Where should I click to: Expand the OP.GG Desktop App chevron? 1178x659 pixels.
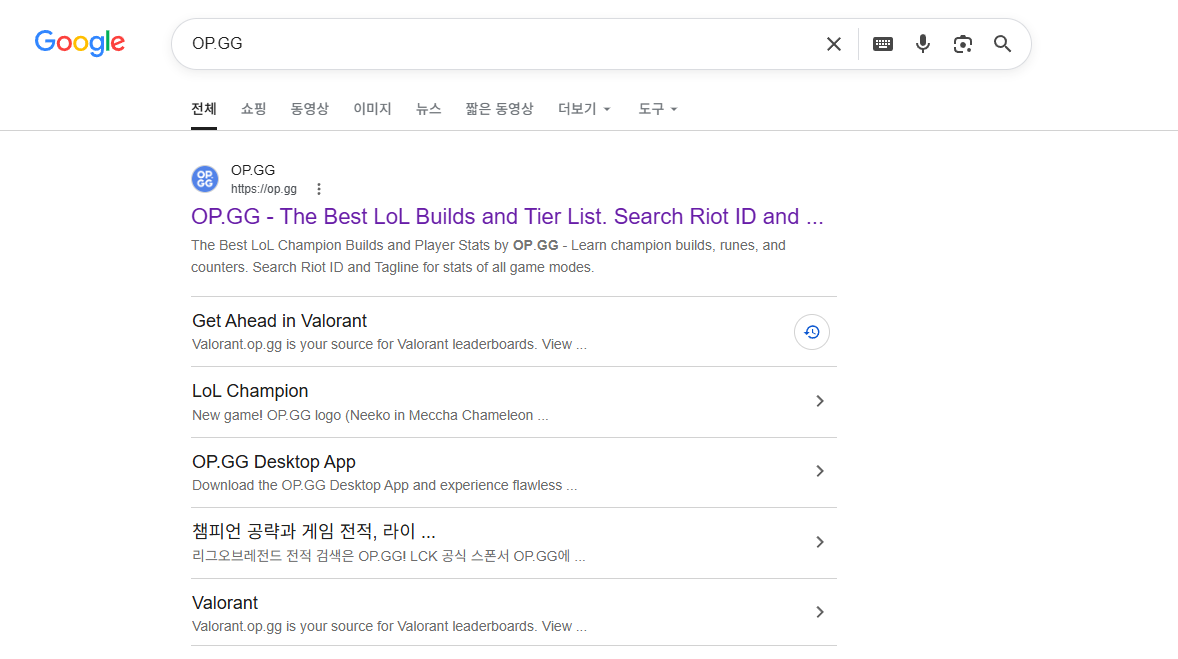tap(820, 471)
